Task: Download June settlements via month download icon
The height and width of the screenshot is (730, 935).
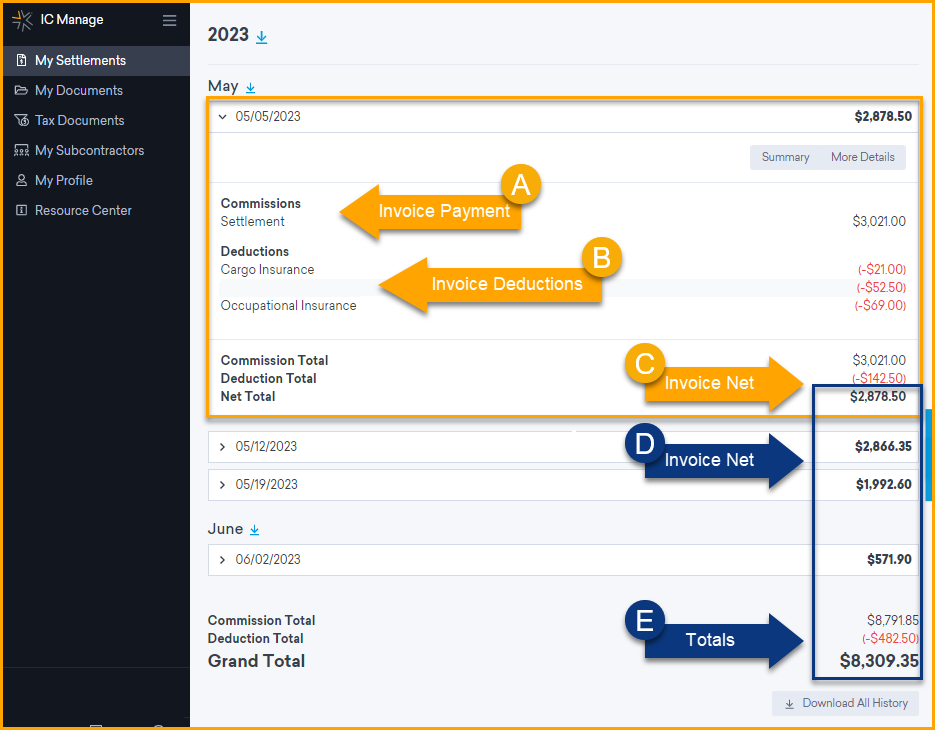Action: point(254,530)
